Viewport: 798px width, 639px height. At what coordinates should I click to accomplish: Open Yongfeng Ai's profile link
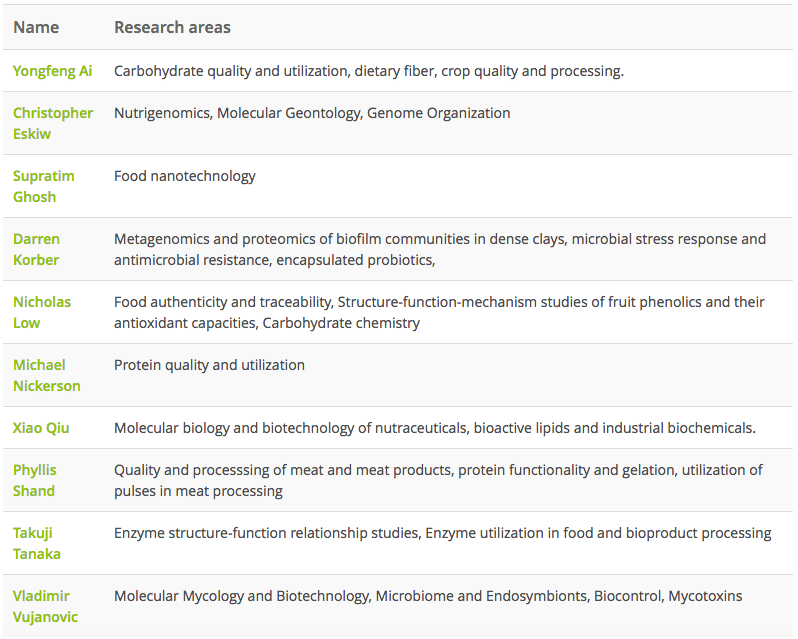(x=52, y=71)
